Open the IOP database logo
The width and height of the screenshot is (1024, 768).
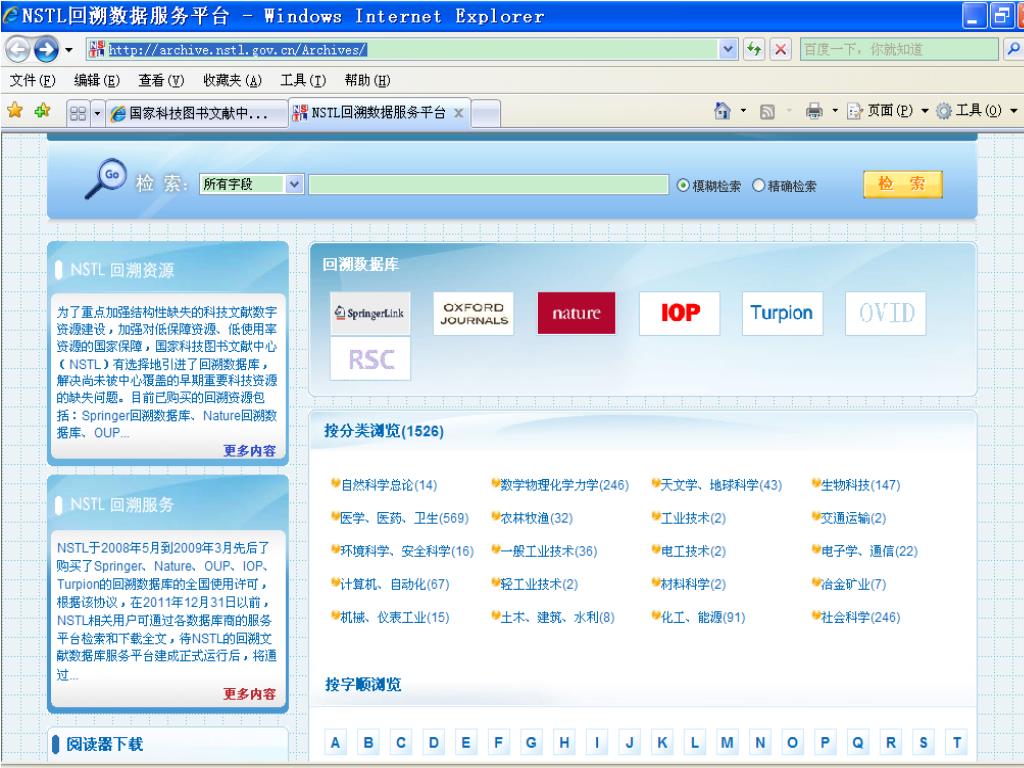[679, 313]
